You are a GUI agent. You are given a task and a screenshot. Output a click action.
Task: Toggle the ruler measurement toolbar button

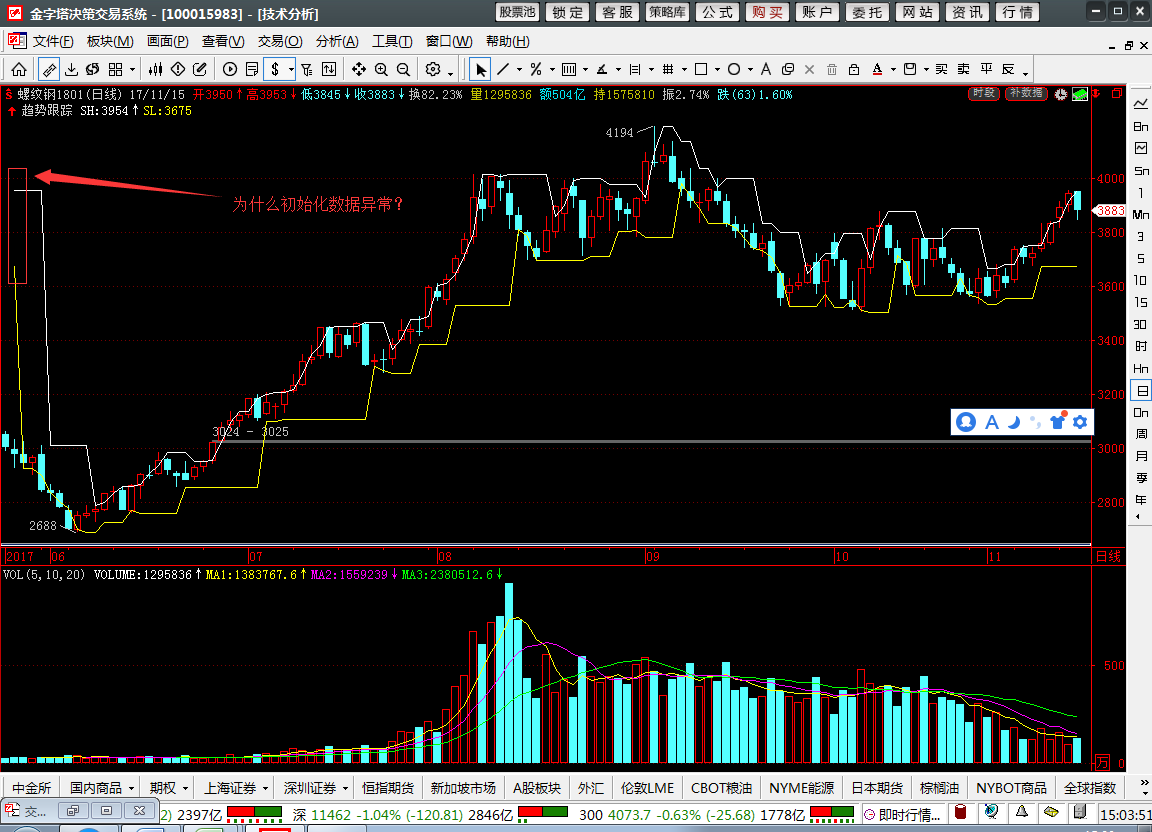(48, 69)
